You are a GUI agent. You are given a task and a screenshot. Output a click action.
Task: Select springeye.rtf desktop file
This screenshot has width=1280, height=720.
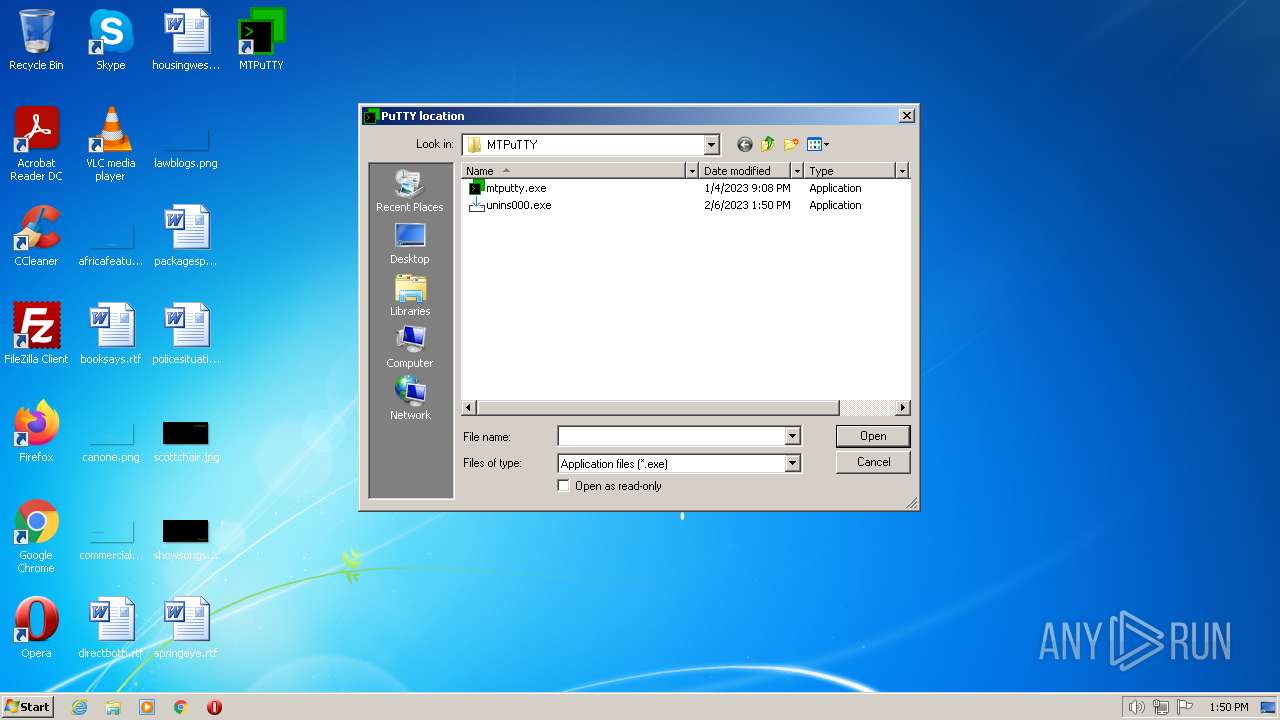coord(186,628)
